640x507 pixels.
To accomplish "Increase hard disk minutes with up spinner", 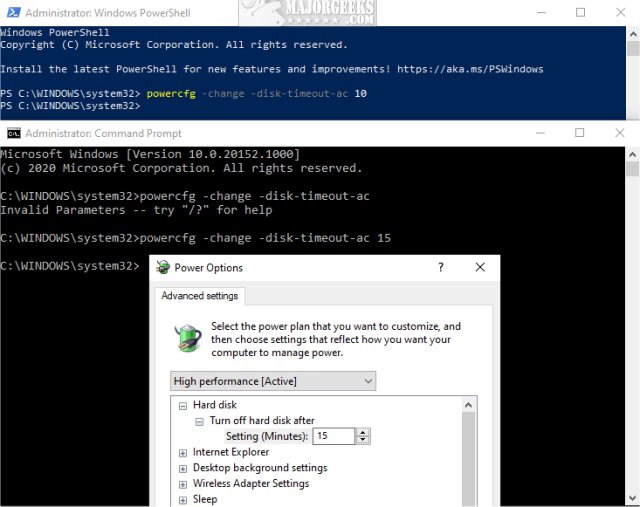I will point(362,432).
